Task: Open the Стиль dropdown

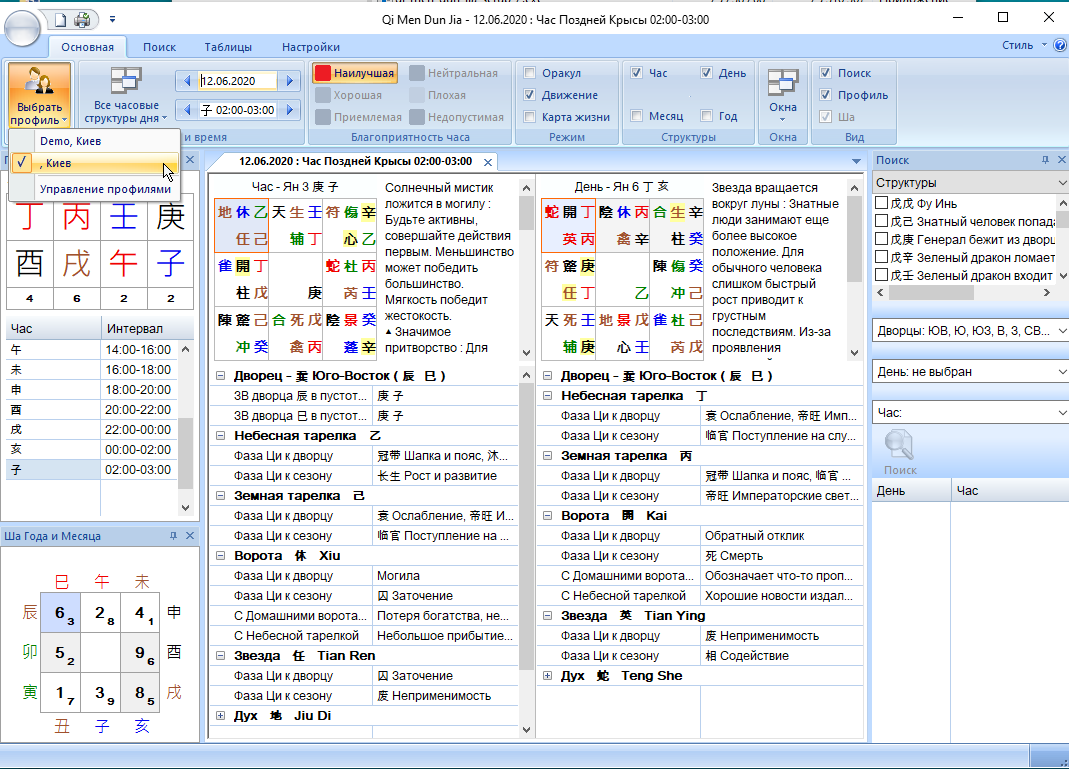Action: click(1024, 46)
